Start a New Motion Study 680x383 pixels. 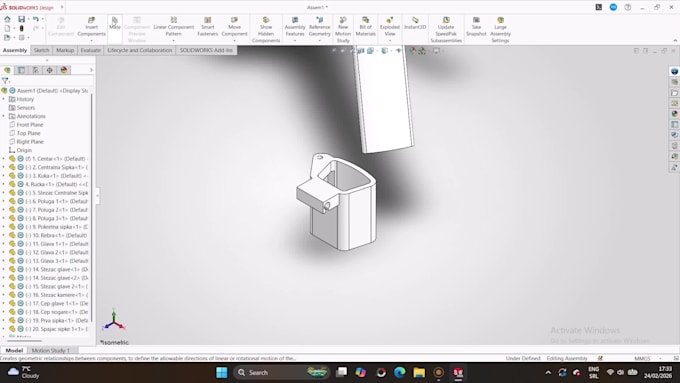tap(343, 30)
